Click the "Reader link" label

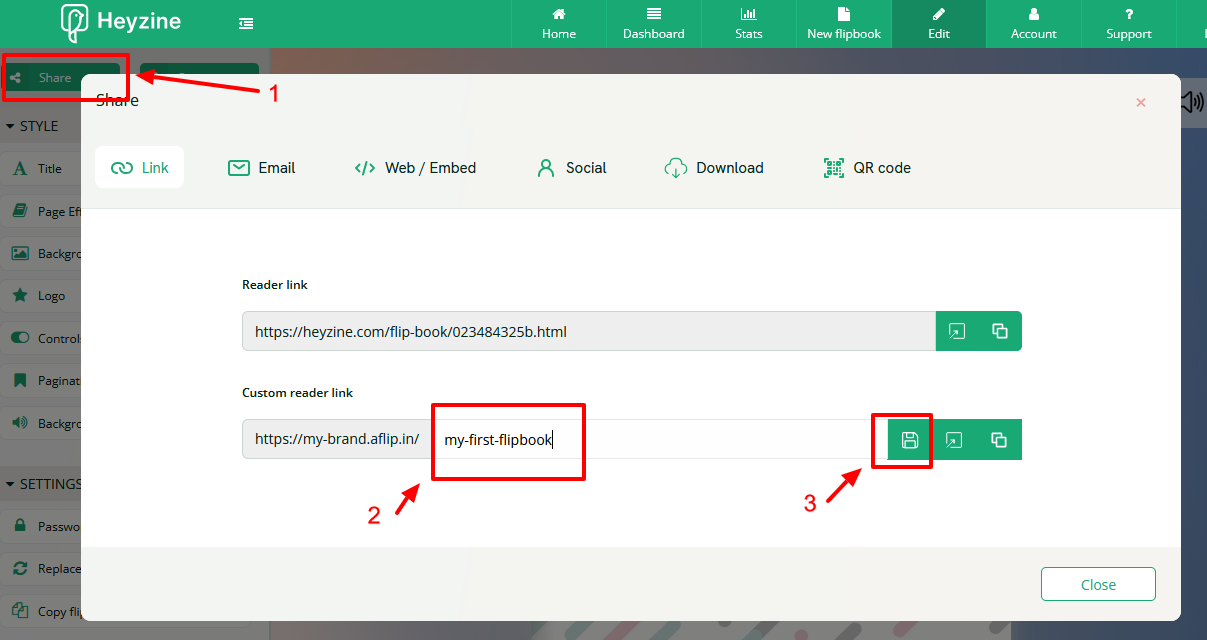tap(275, 285)
